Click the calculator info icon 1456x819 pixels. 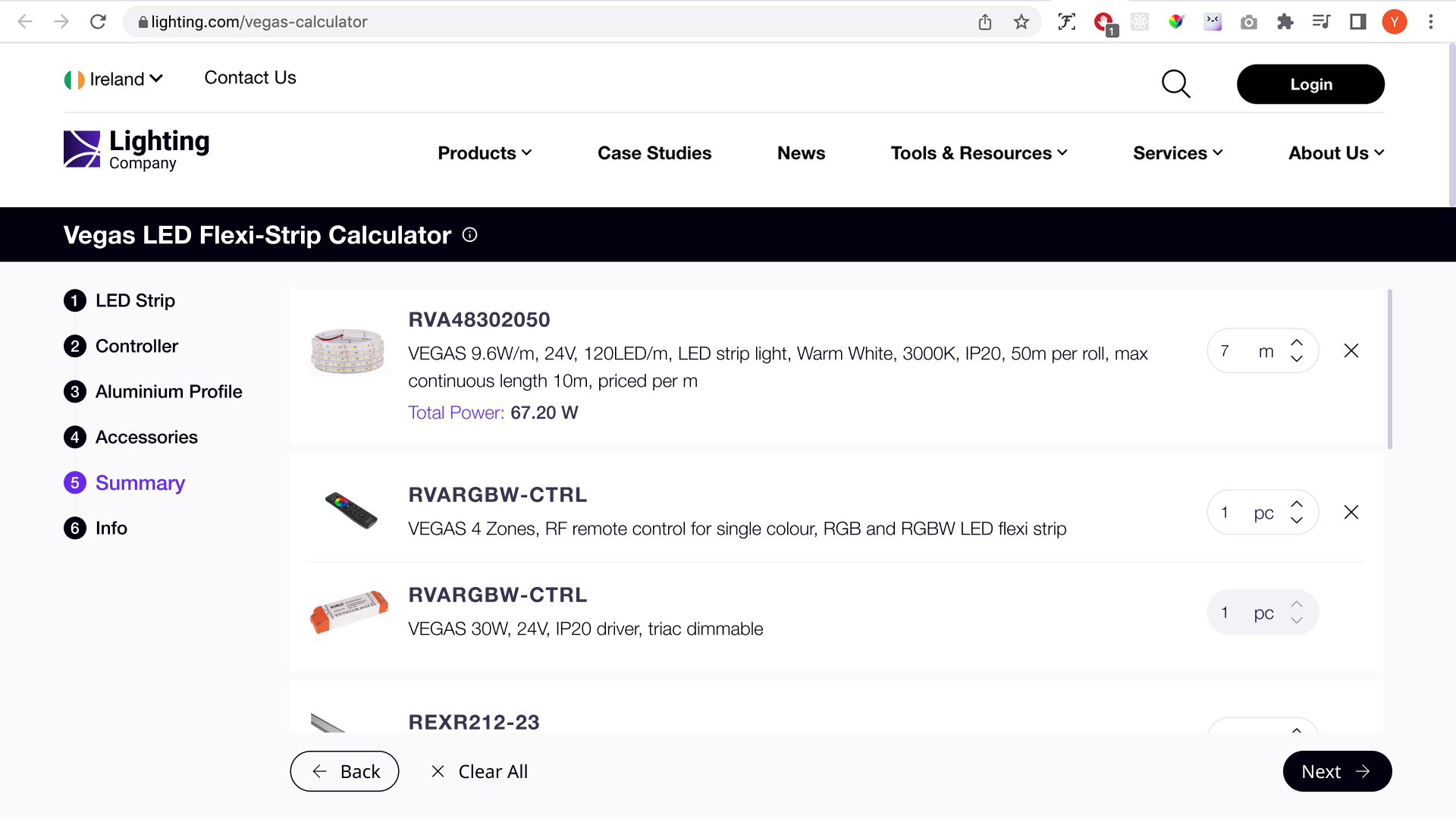point(470,235)
